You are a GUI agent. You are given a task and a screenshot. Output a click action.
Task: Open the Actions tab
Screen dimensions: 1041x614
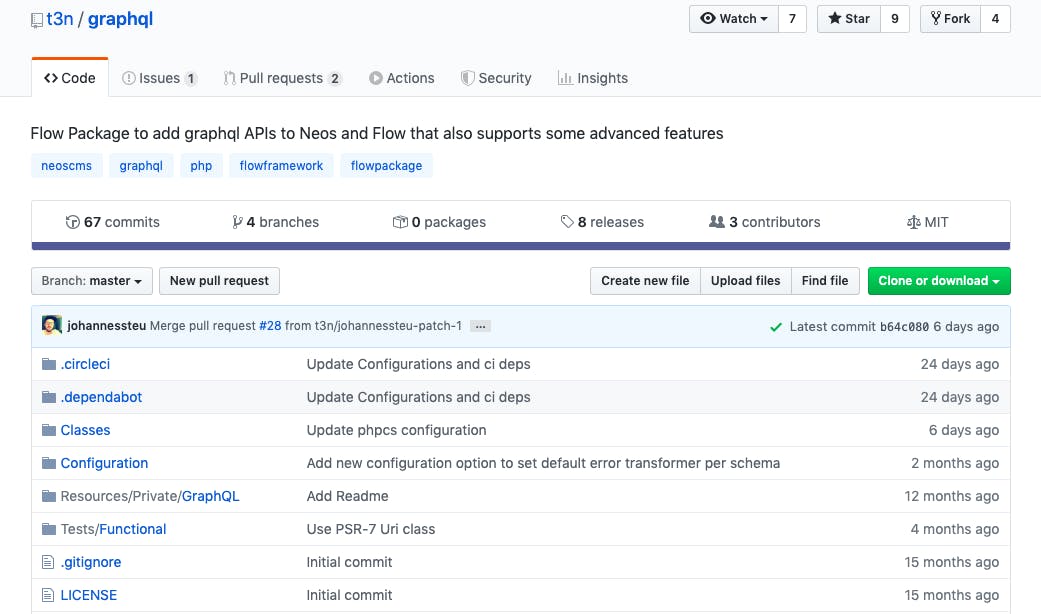pyautogui.click(x=402, y=78)
